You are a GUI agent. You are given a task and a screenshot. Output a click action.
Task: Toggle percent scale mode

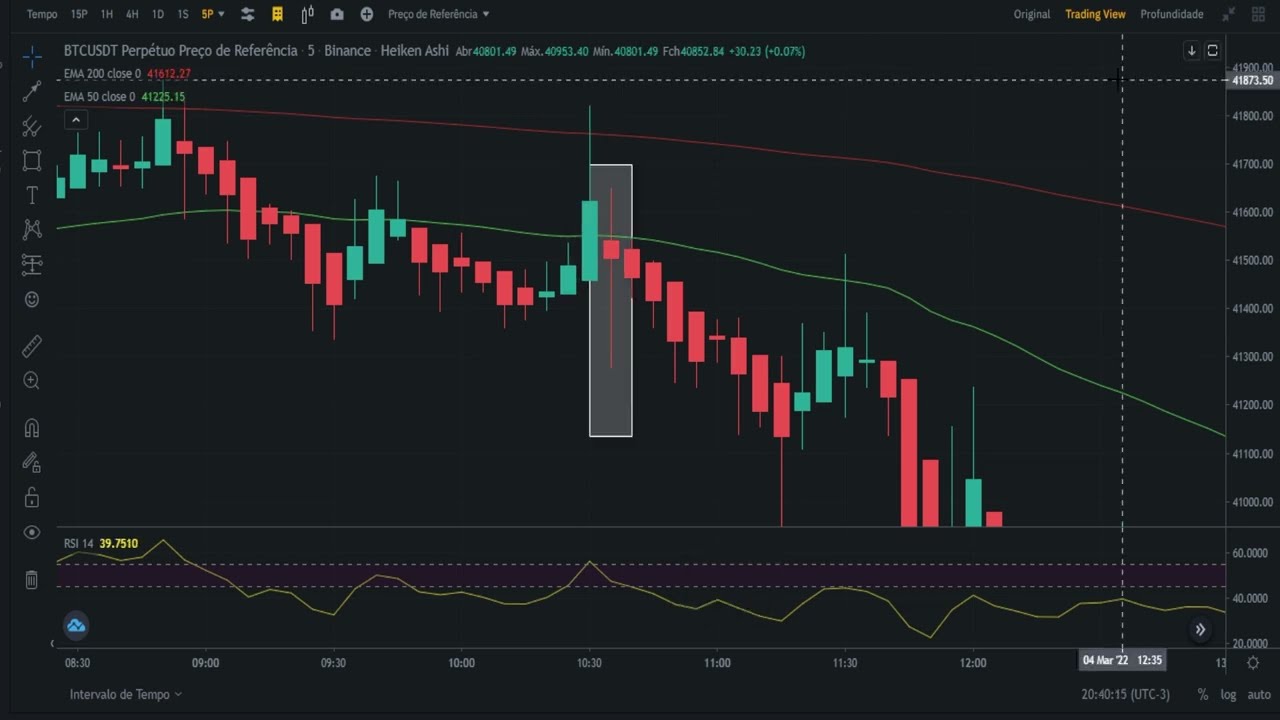coord(1203,694)
